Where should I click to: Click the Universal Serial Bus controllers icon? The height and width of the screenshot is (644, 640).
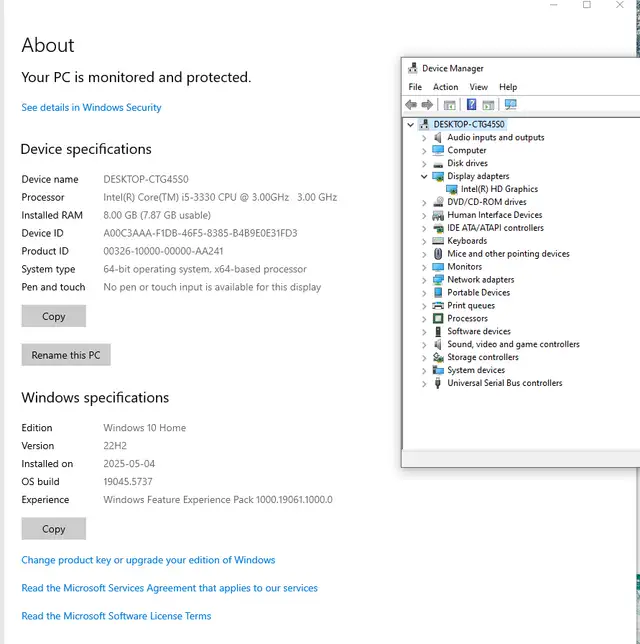(438, 383)
